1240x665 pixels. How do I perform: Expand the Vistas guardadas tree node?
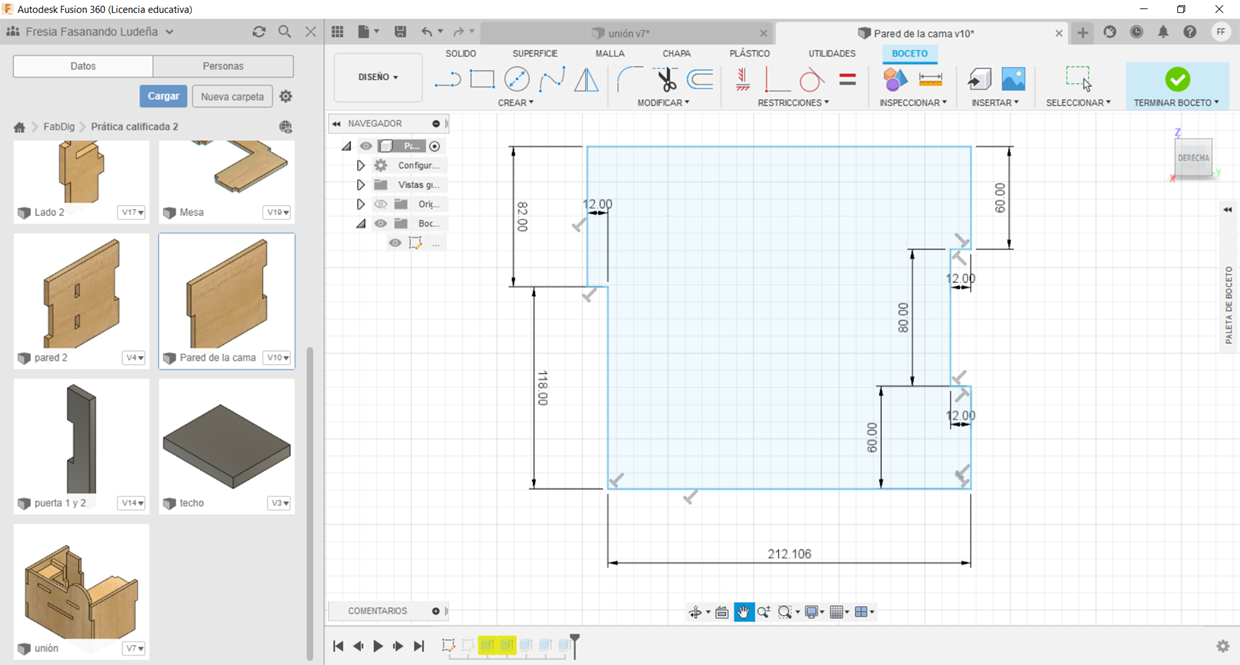[x=360, y=185]
